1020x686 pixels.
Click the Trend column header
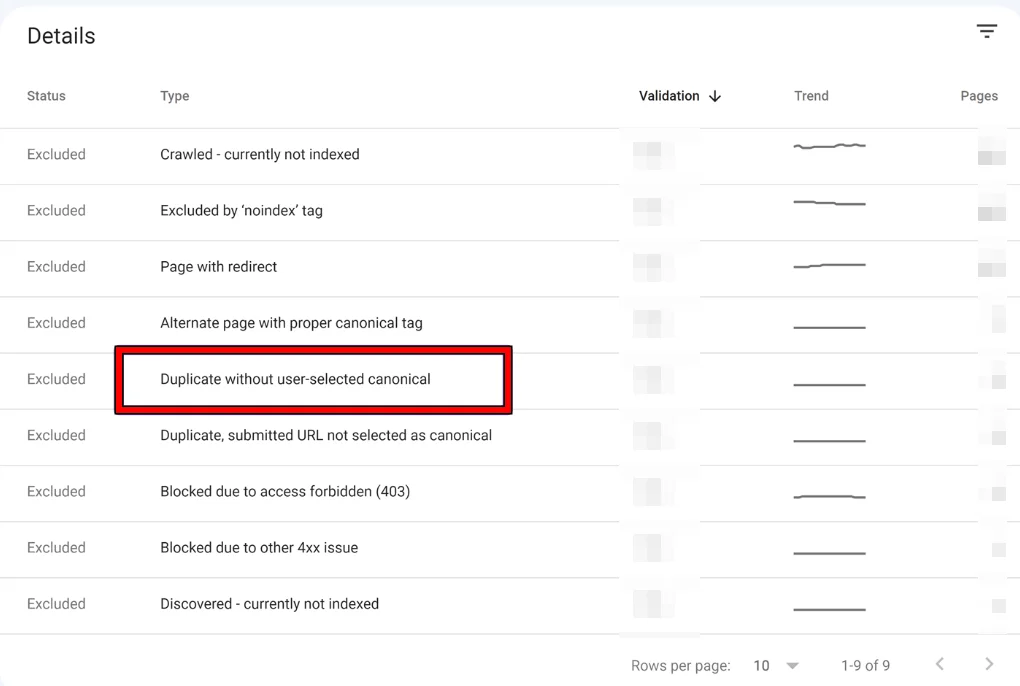(x=811, y=96)
